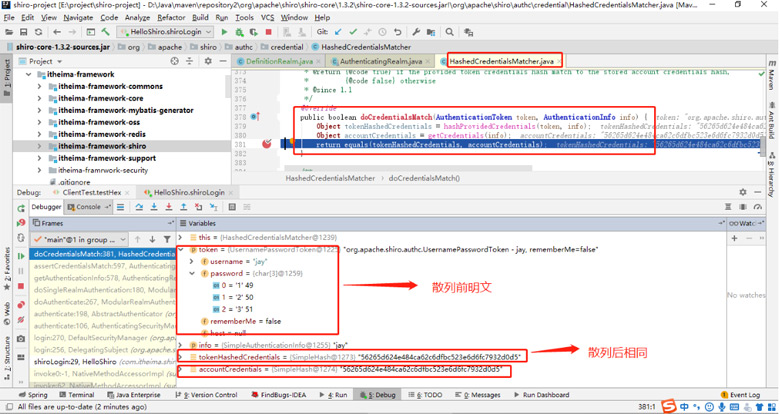Viewport: 780px width, 414px height.
Task: Hide the Project panel with the minus icon
Action: click(x=223, y=61)
